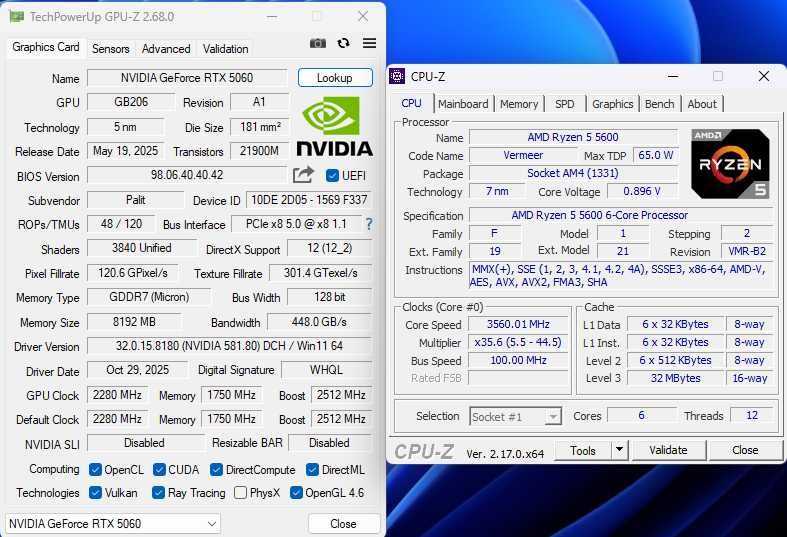
Task: Switch to the Graphics tab in CPU-Z
Action: coord(612,104)
